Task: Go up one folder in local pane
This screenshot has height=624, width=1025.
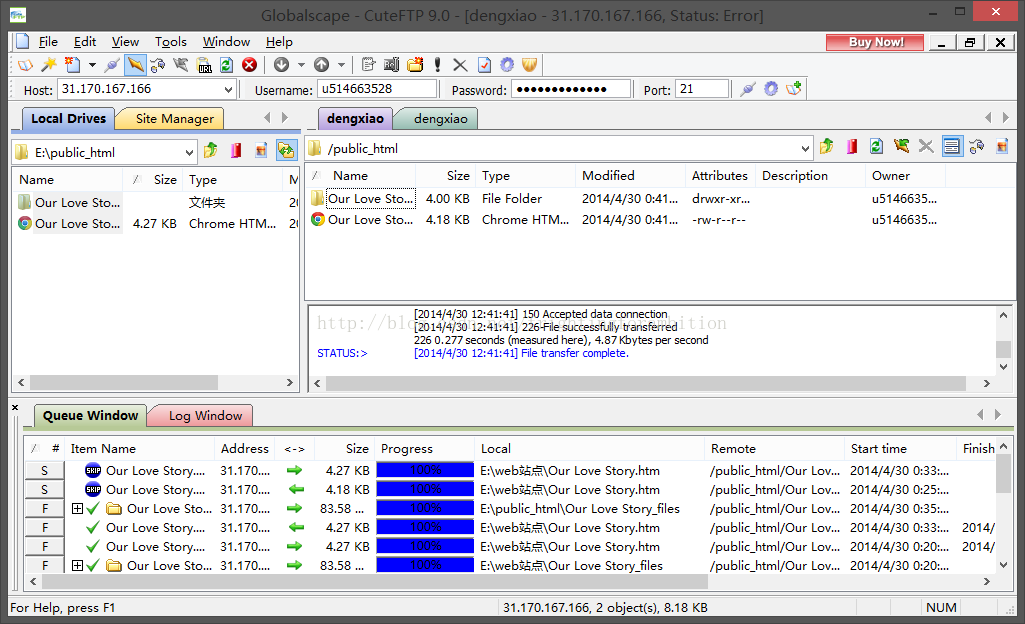Action: pos(210,151)
